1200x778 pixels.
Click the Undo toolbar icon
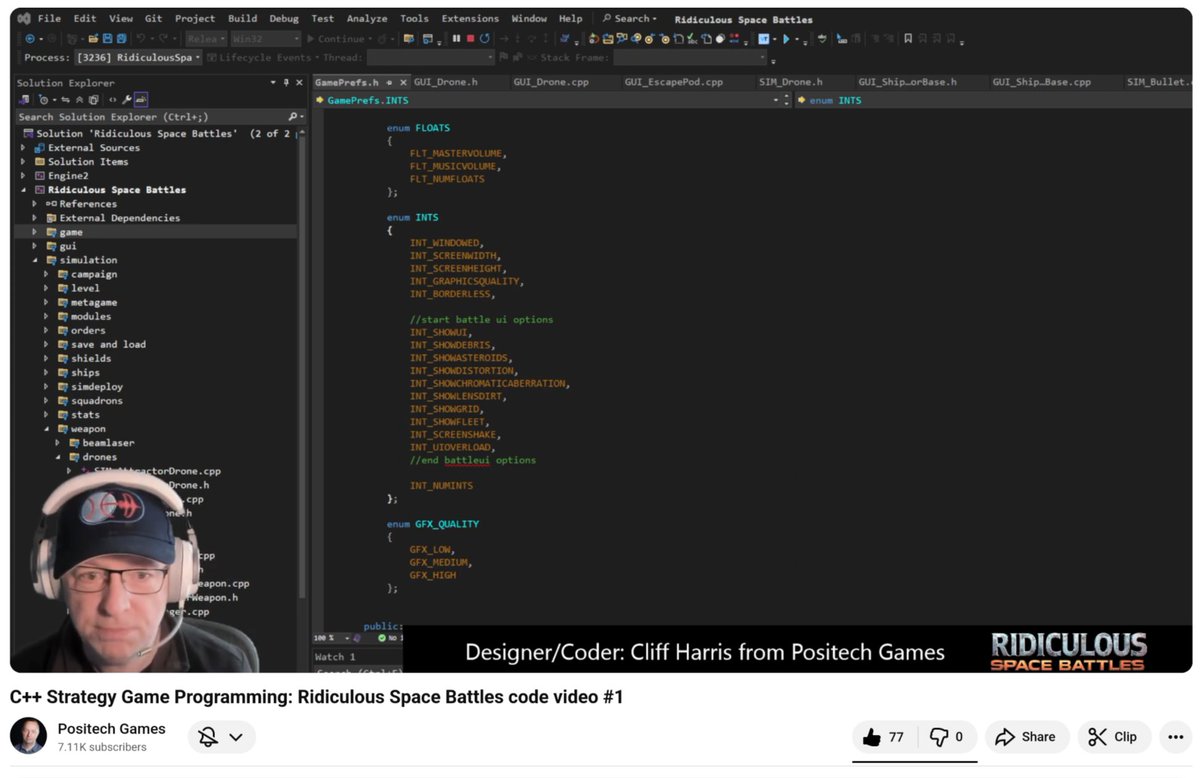(141, 39)
